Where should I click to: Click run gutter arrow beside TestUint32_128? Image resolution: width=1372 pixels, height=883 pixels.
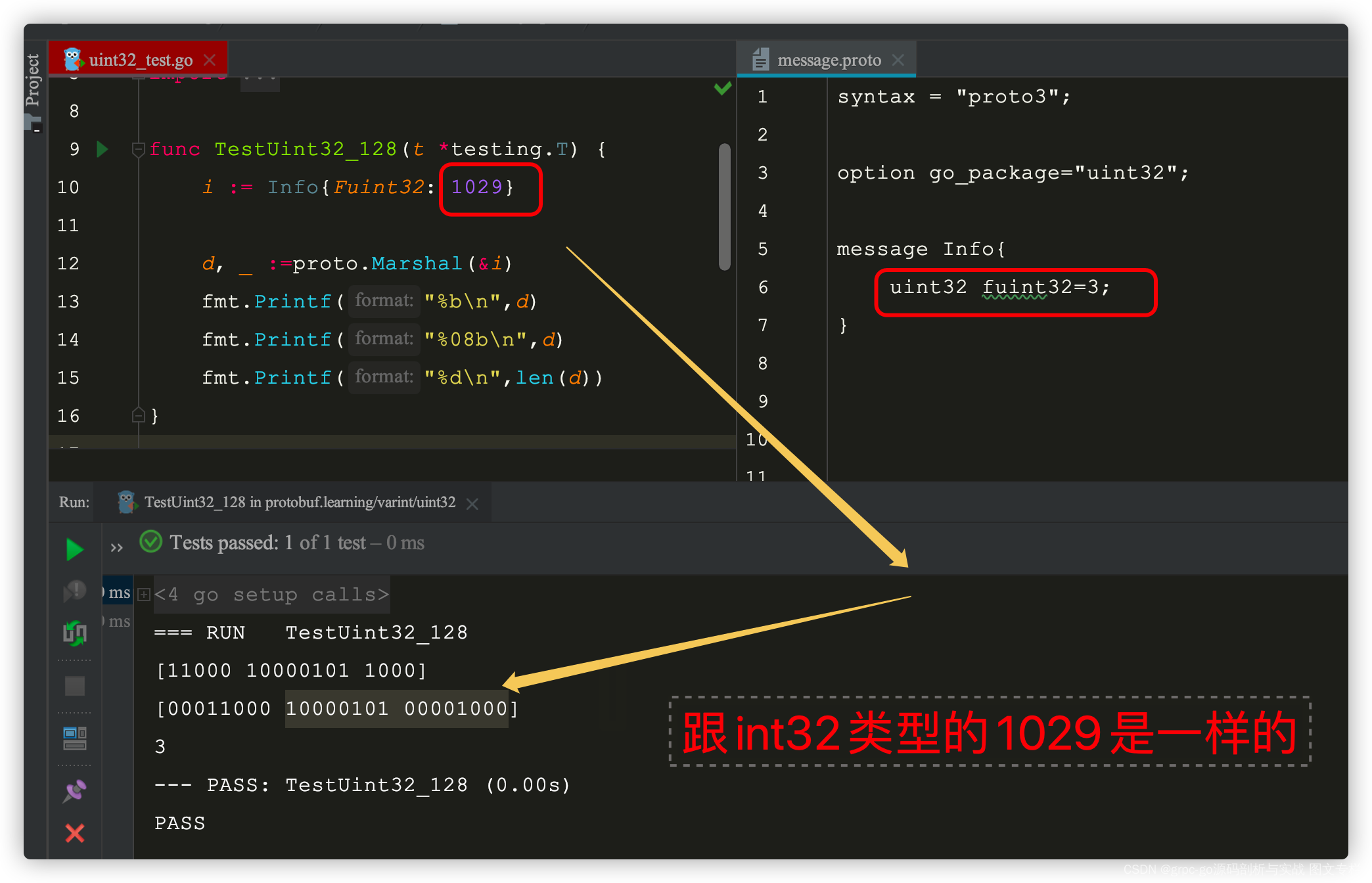[102, 149]
